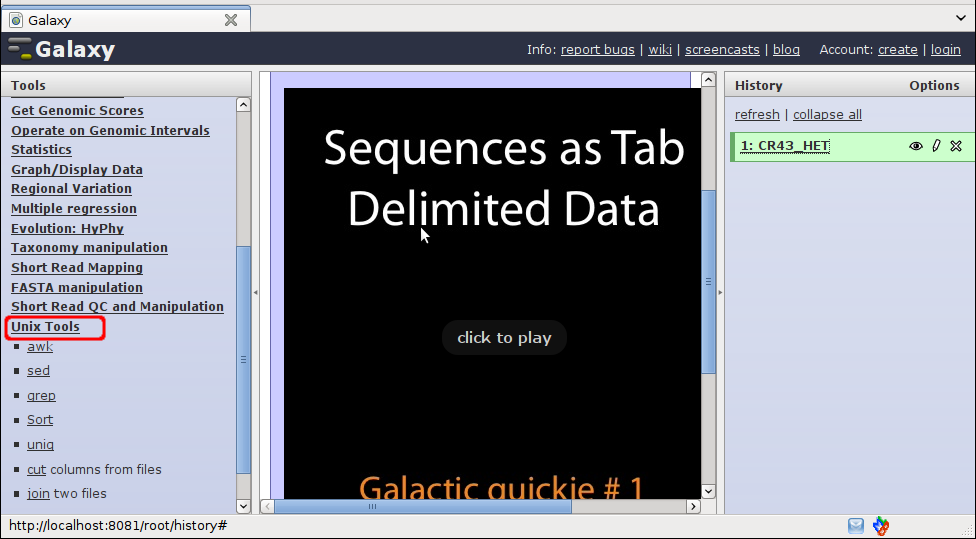Open the tab list dropdown arrow
The width and height of the screenshot is (976, 539).
click(960, 17)
